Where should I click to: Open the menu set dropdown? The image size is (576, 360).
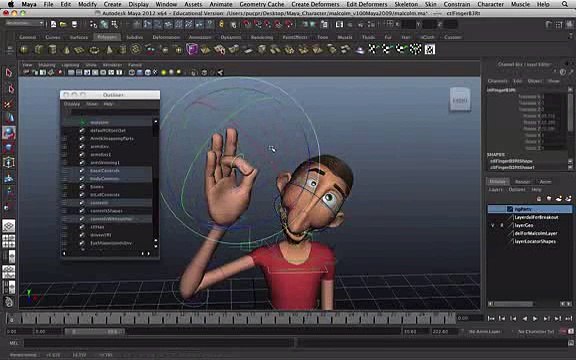pyautogui.click(x=24, y=24)
